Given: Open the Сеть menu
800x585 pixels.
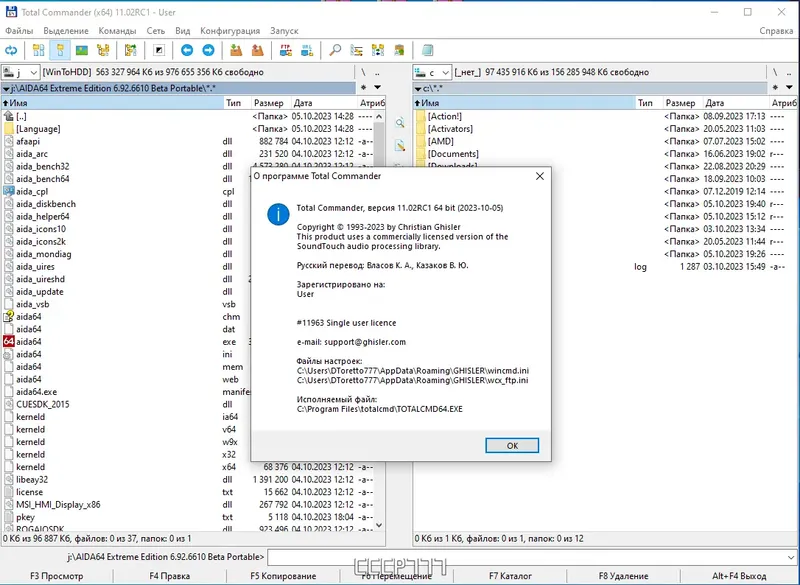Looking at the screenshot, I should point(156,31).
